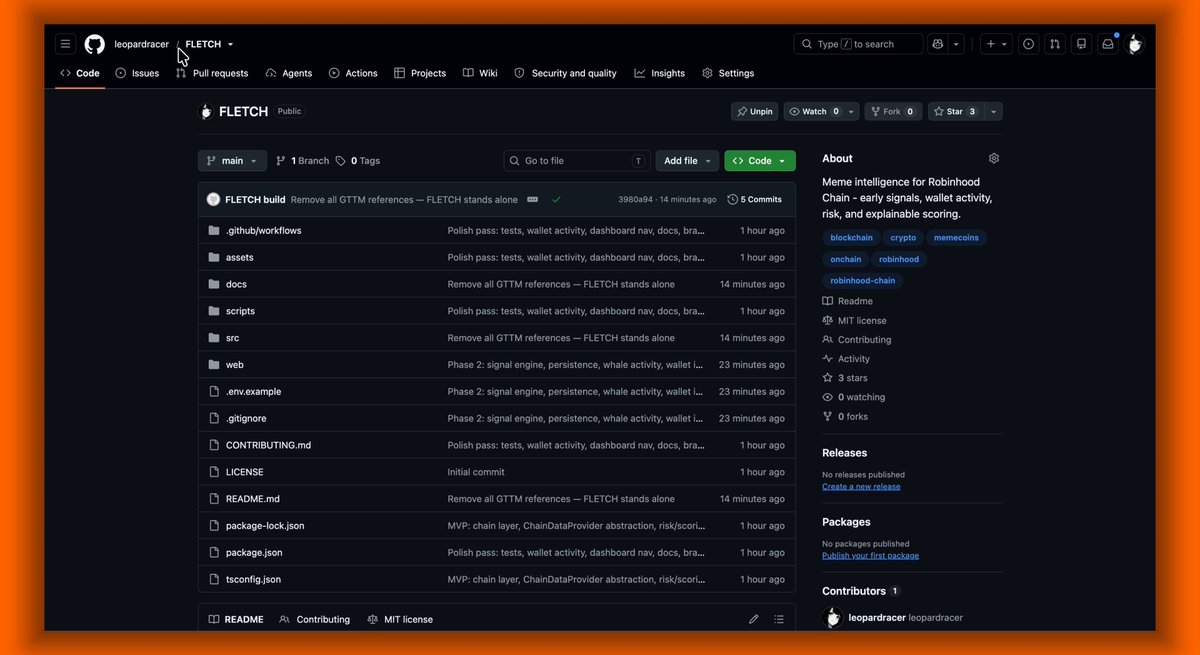1200x655 pixels.
Task: Open the global Issues icon in header
Action: 1030,44
